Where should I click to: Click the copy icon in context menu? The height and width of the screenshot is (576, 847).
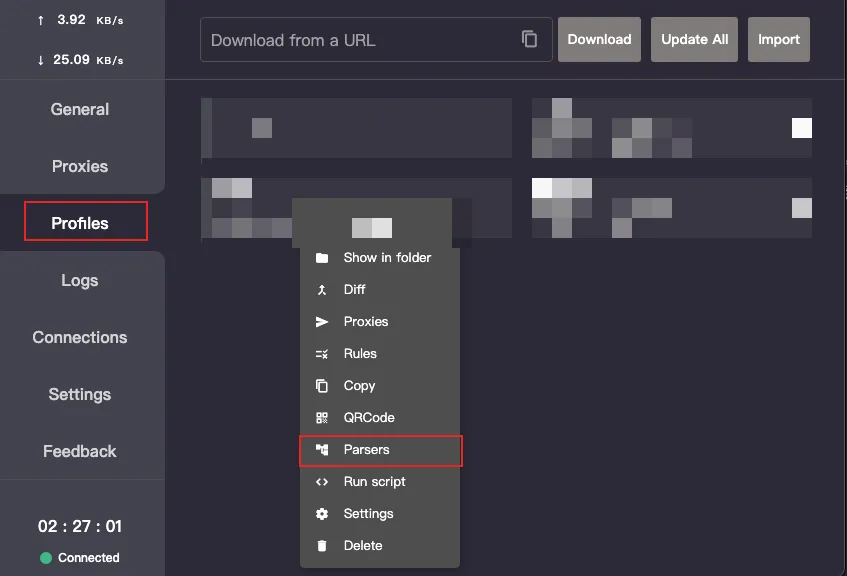(x=322, y=386)
